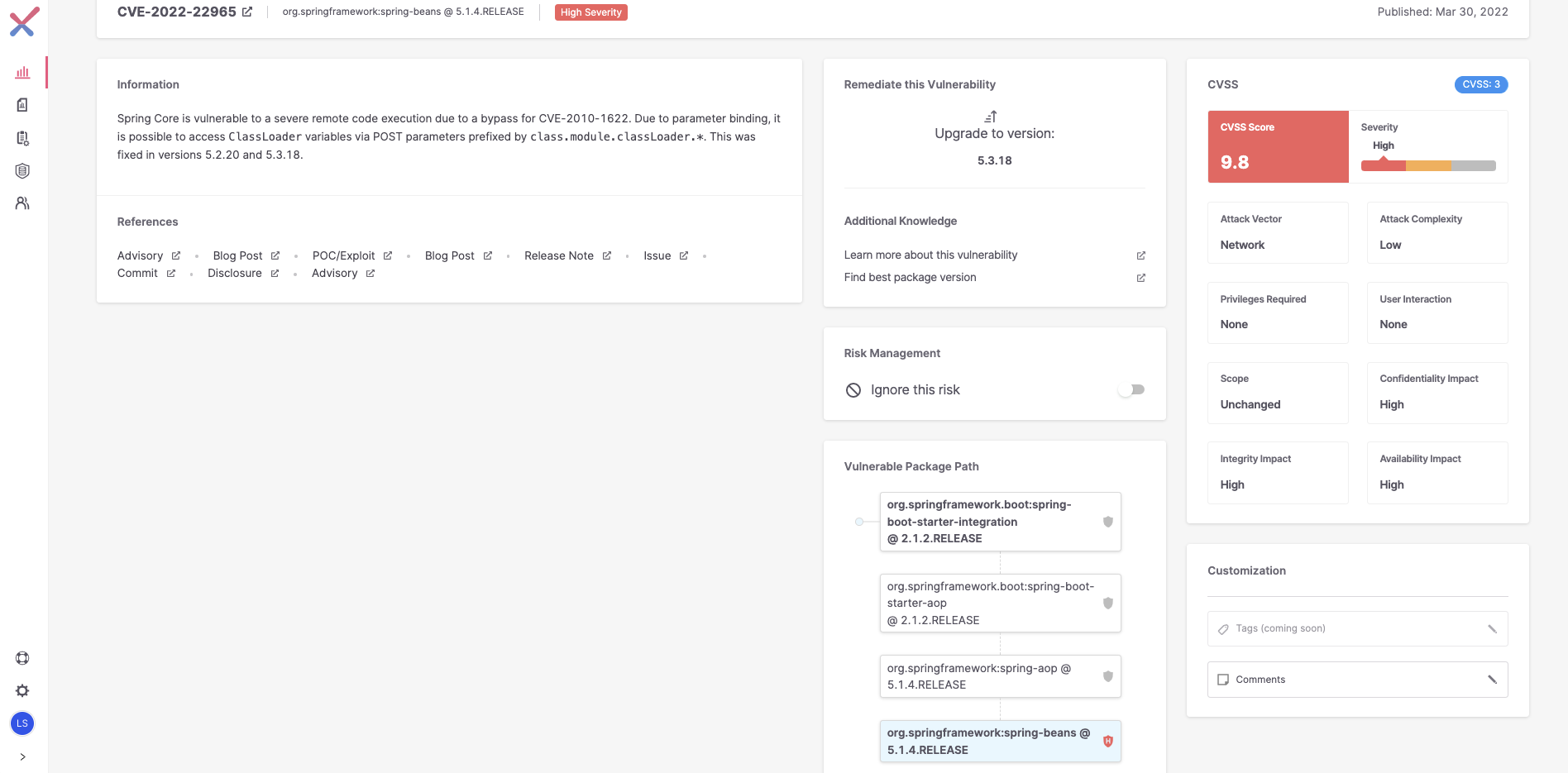The image size is (1568, 773).
Task: Toggle the Ignore this risk switch
Action: click(1131, 389)
